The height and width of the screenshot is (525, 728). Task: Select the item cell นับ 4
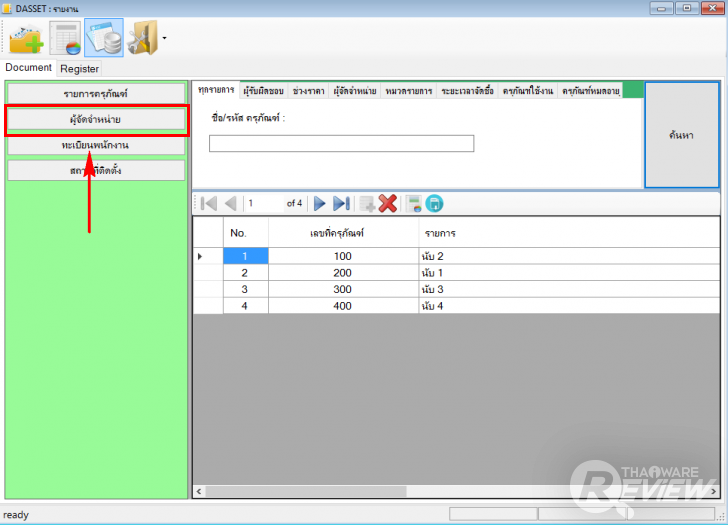pos(569,306)
